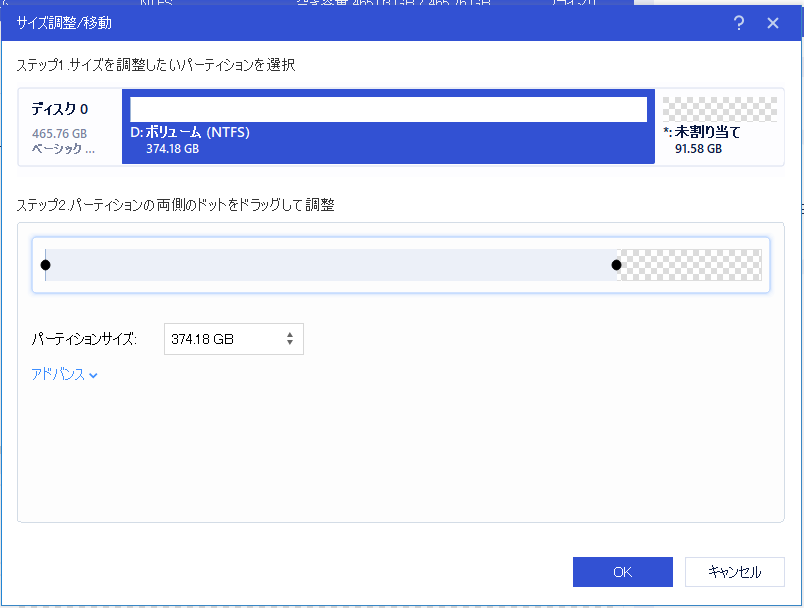The width and height of the screenshot is (804, 608).
Task: Click the checkered area of the resize bar
Action: tap(690, 264)
